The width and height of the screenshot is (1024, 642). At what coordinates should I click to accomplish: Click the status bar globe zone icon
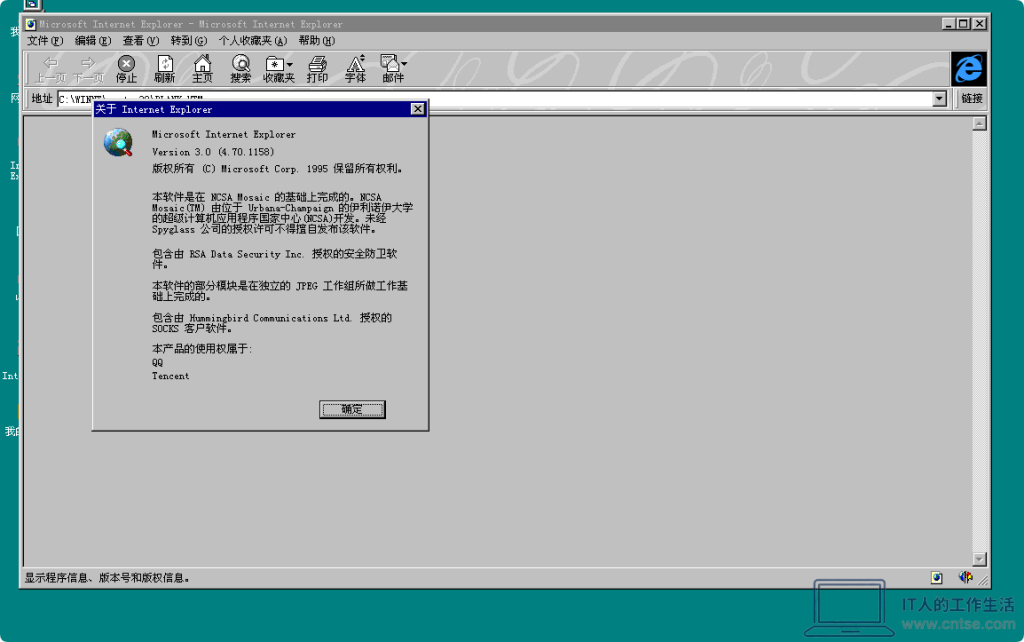[965, 577]
